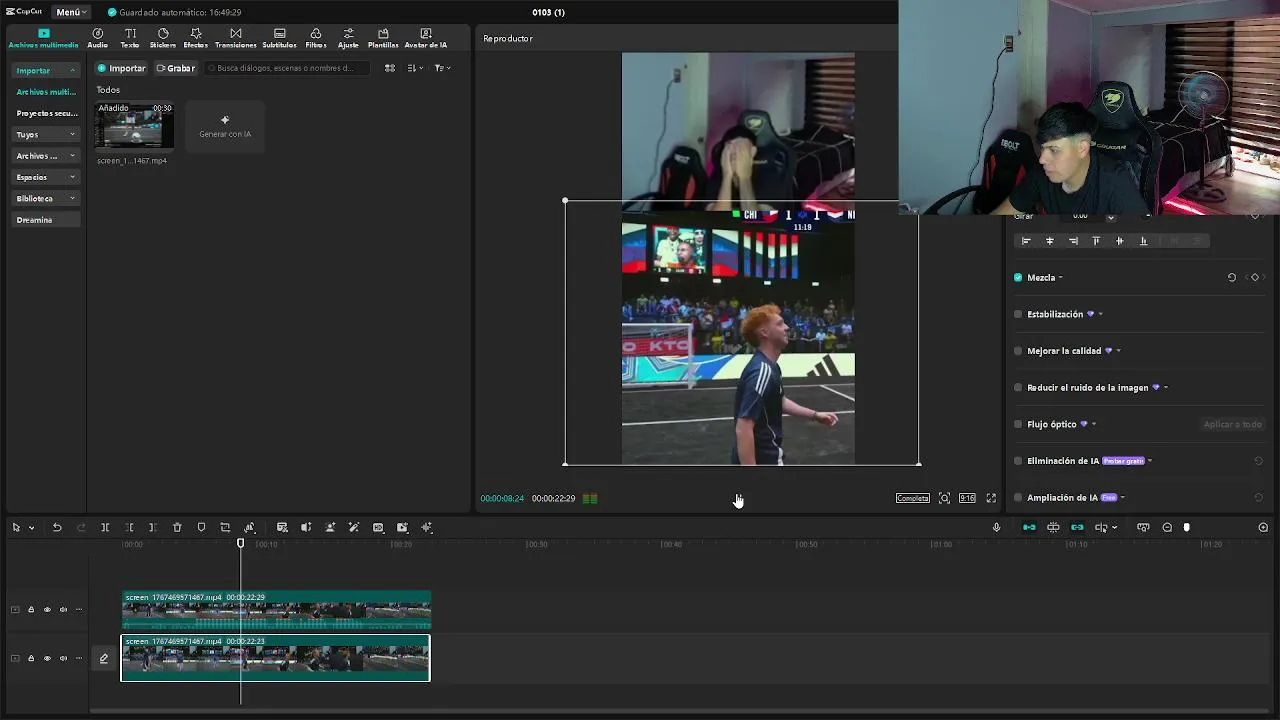Image resolution: width=1280 pixels, height=720 pixels.
Task: Click the Grabar button
Action: pyautogui.click(x=175, y=68)
